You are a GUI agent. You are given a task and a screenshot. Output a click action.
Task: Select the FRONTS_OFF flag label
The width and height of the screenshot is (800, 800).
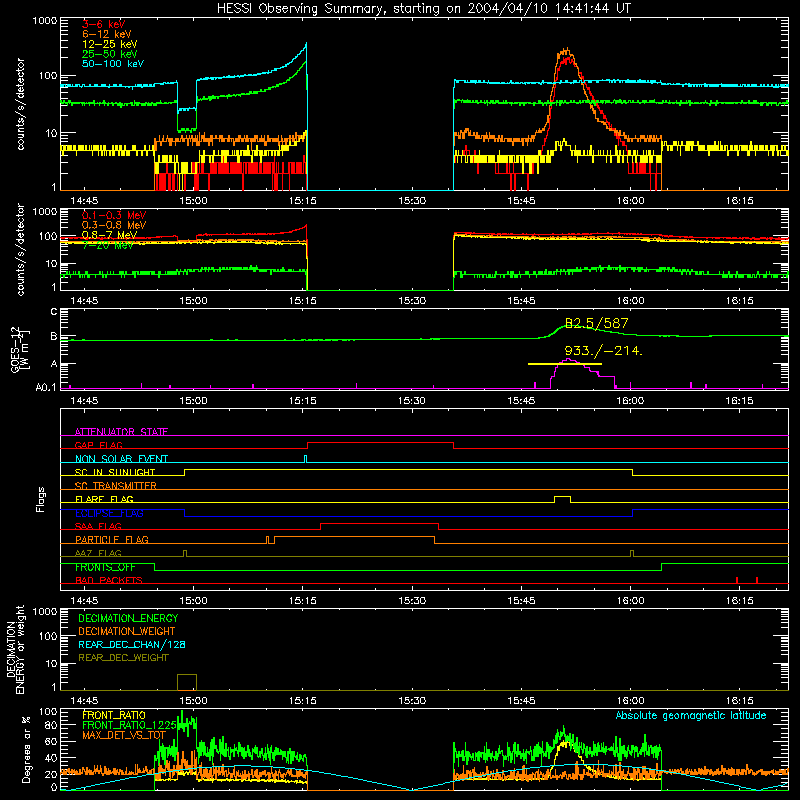pos(105,567)
